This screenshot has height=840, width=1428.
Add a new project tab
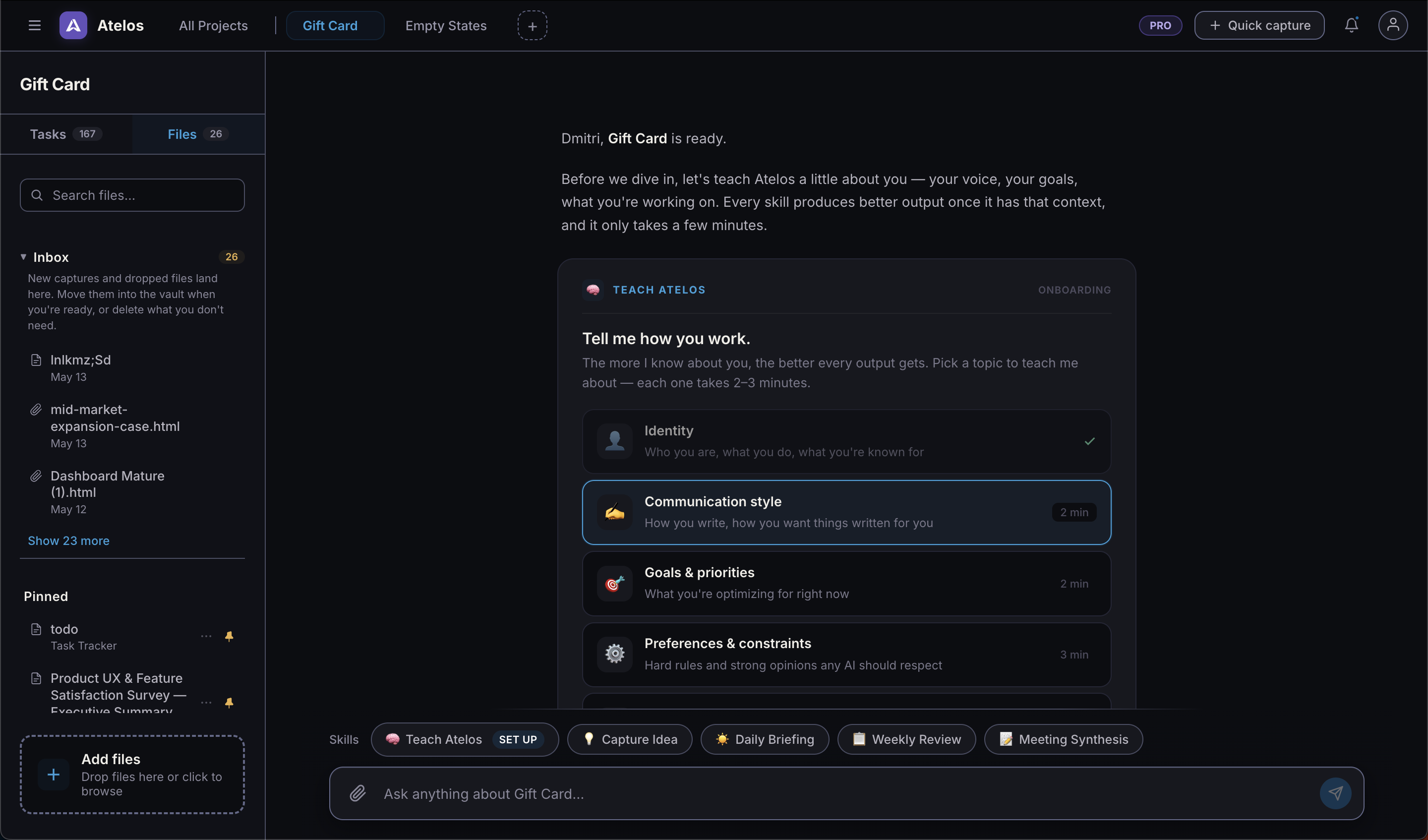pos(532,25)
